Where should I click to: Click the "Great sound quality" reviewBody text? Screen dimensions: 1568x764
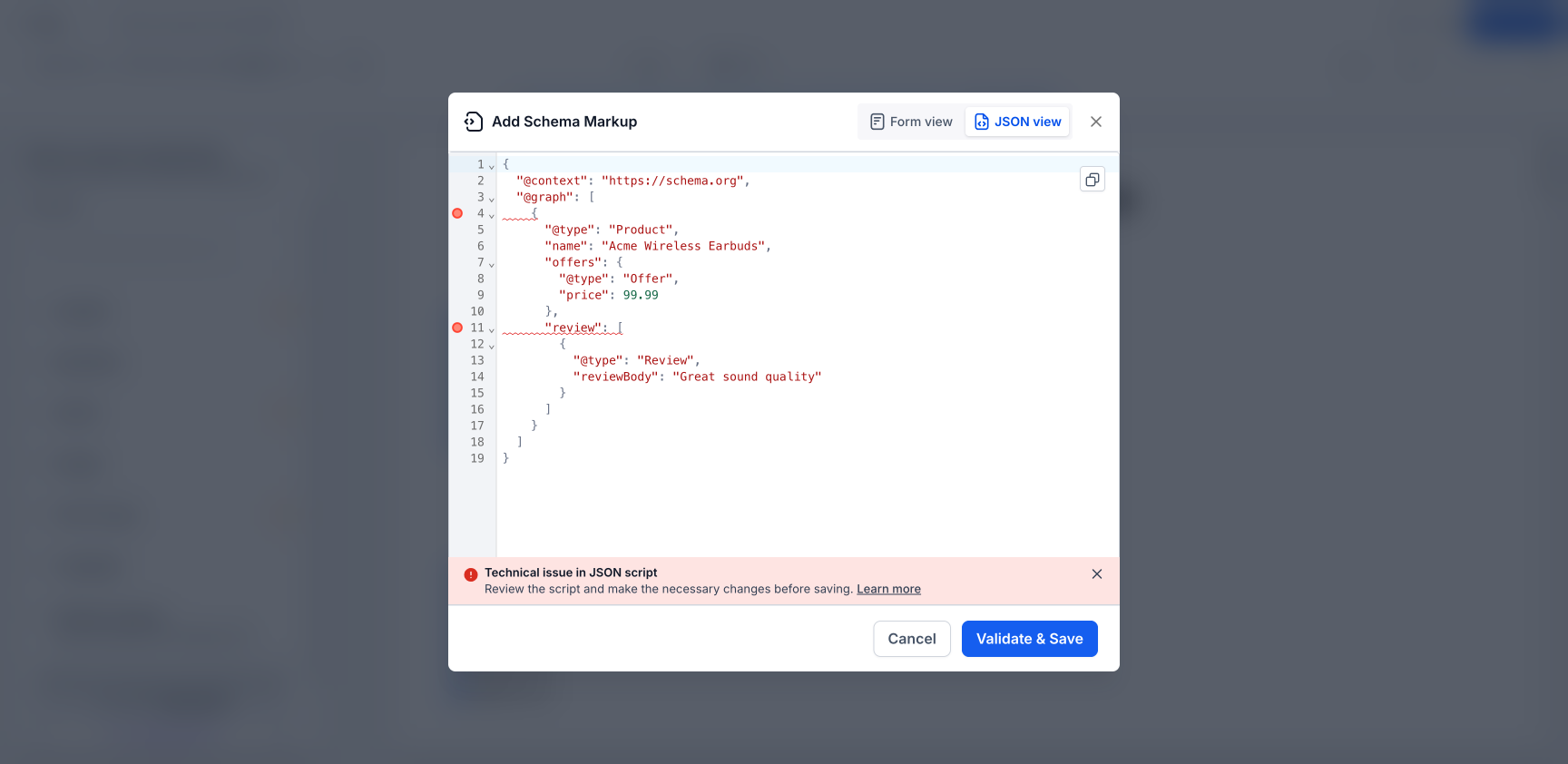747,377
